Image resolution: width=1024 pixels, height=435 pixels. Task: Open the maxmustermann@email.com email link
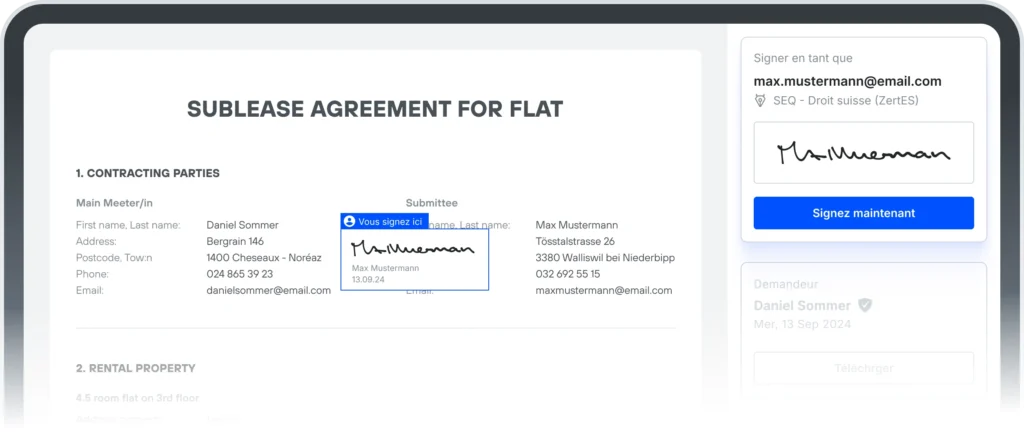pos(604,290)
